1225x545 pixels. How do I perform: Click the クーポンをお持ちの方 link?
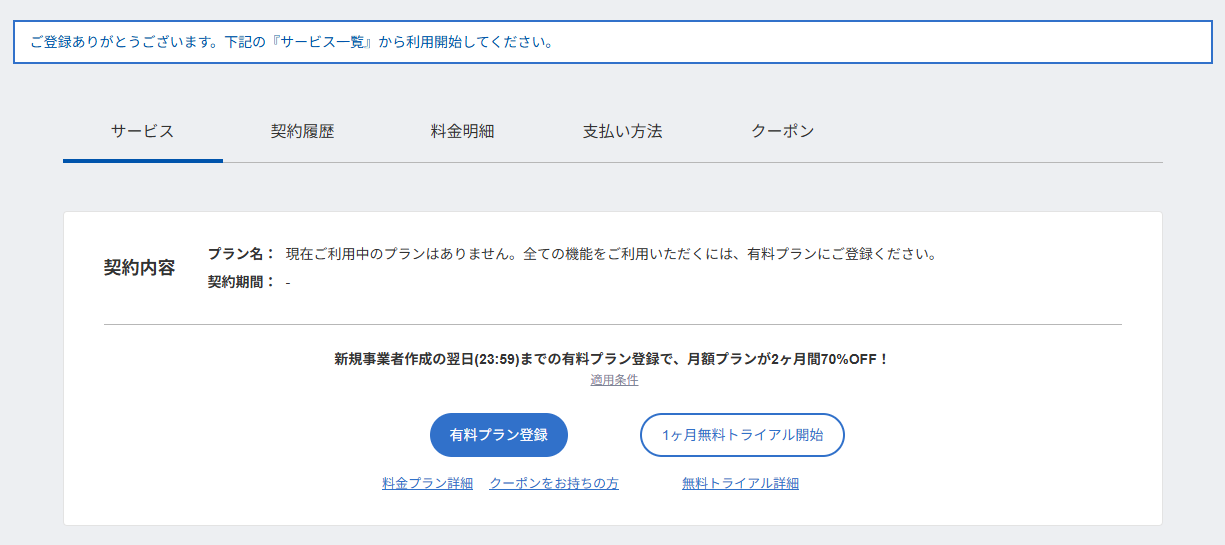click(x=554, y=483)
